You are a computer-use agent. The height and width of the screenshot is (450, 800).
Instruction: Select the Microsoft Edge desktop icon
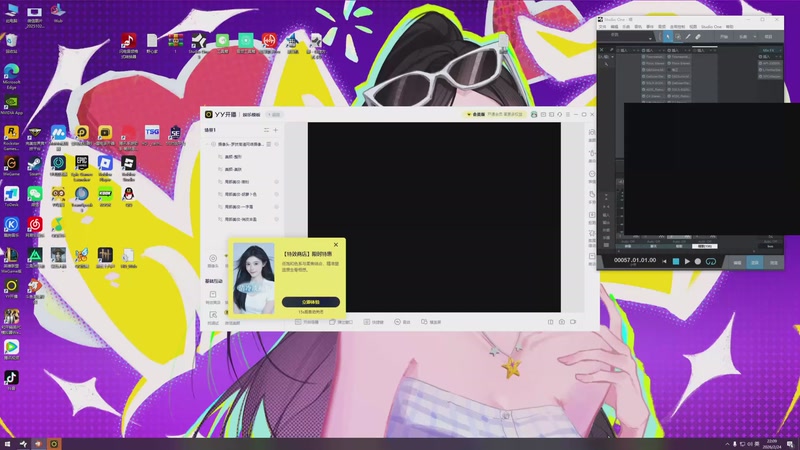11,76
